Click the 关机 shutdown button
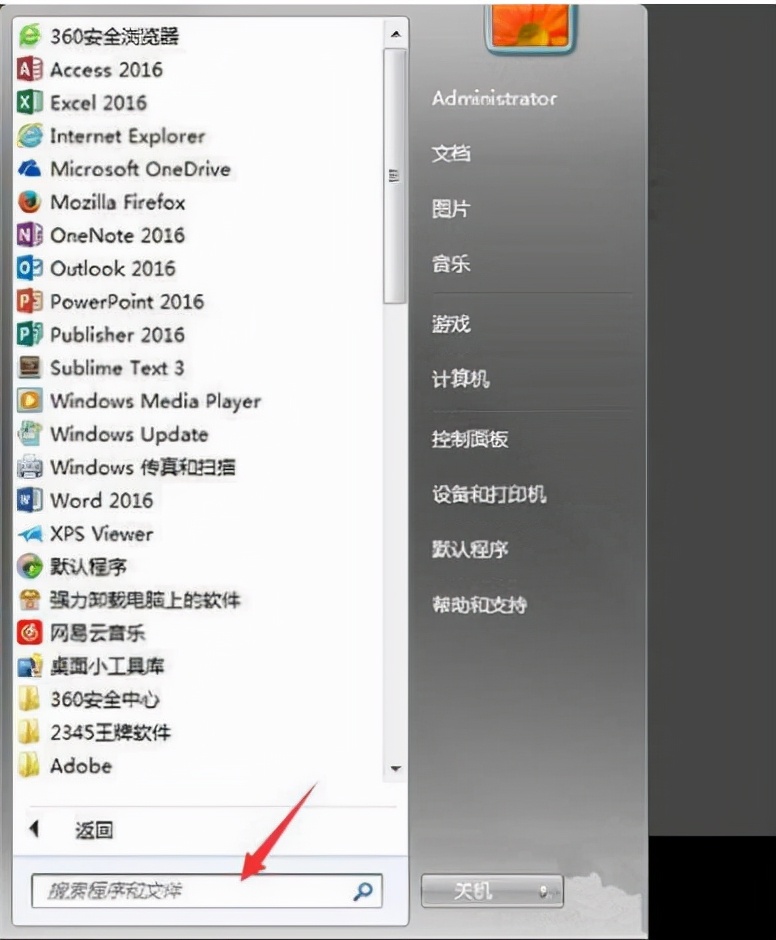The height and width of the screenshot is (940, 776). click(474, 891)
